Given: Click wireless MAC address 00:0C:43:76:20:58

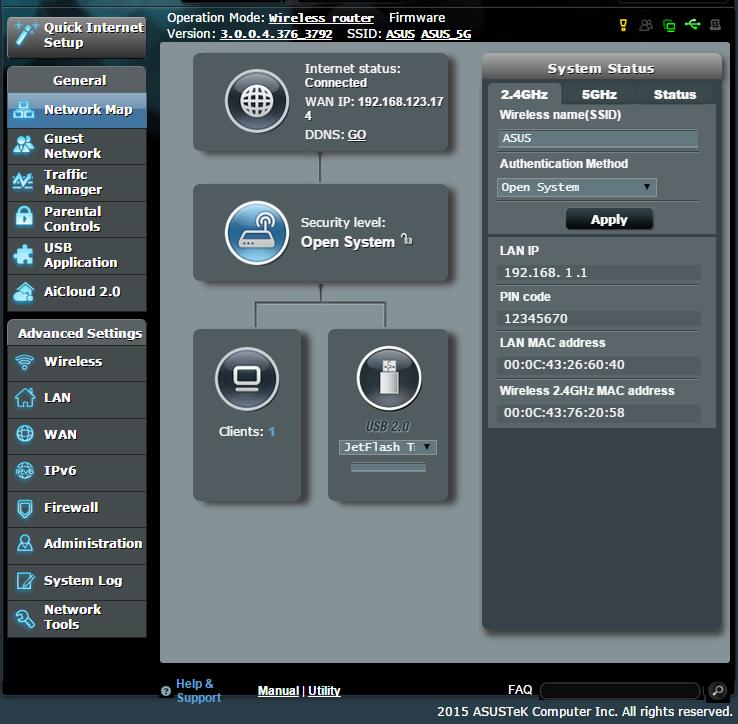Looking at the screenshot, I should click(x=564, y=413).
